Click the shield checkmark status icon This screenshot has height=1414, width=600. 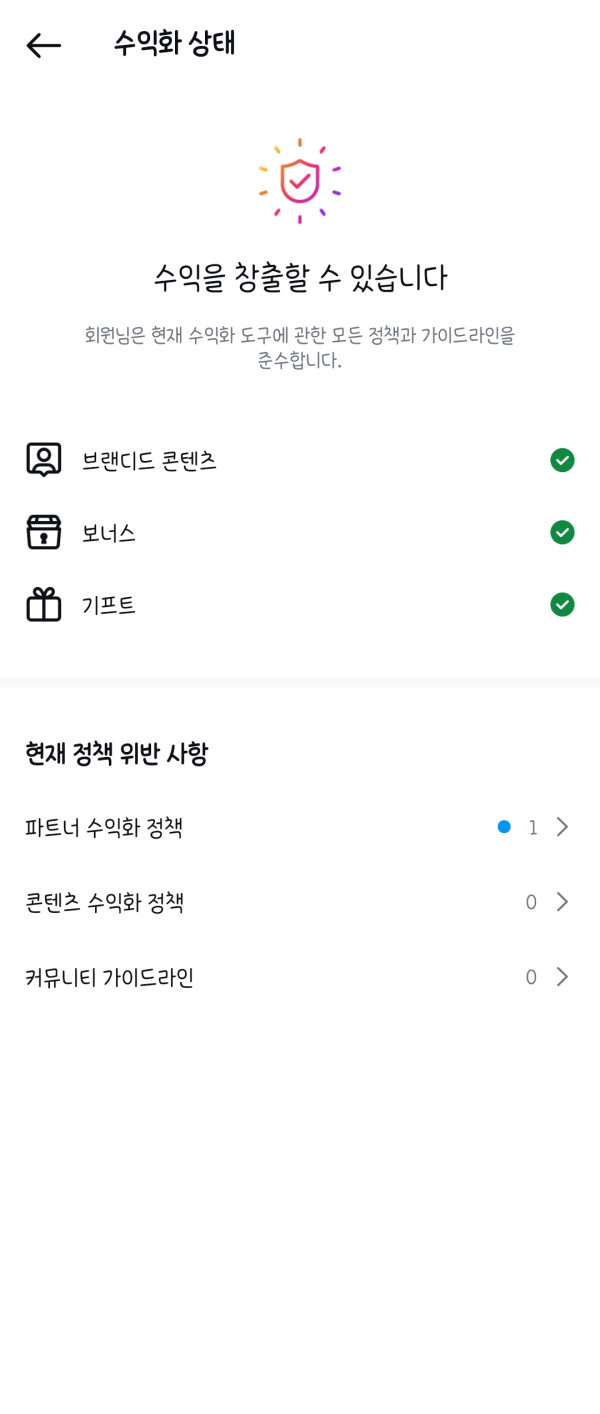coord(300,181)
